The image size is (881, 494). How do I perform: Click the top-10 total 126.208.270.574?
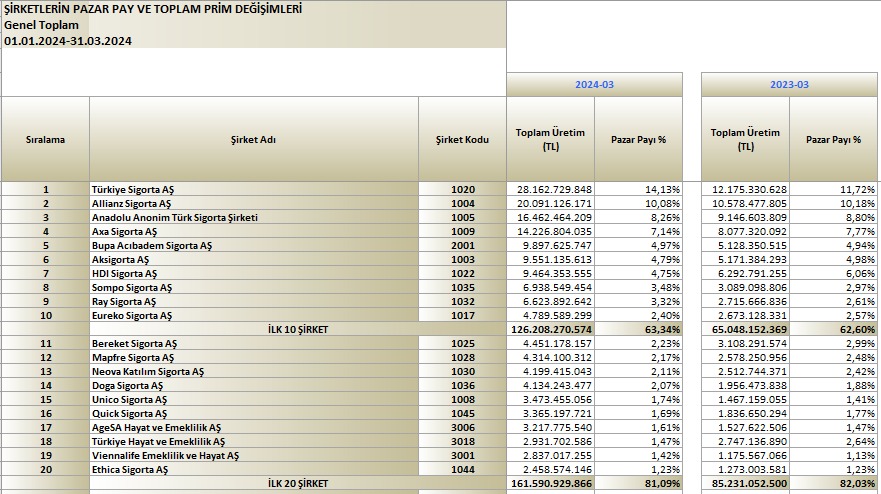(x=551, y=329)
